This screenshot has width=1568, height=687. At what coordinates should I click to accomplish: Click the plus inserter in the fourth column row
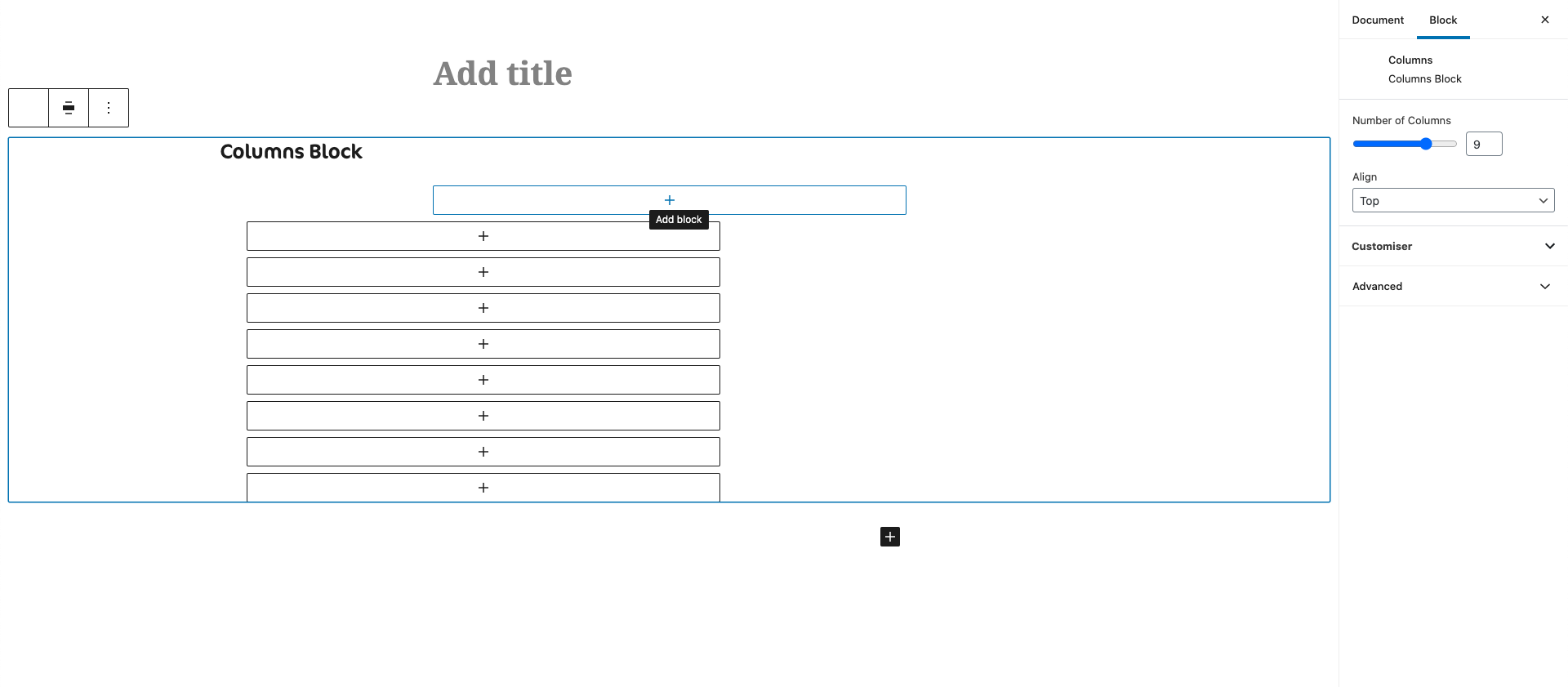[x=483, y=343]
